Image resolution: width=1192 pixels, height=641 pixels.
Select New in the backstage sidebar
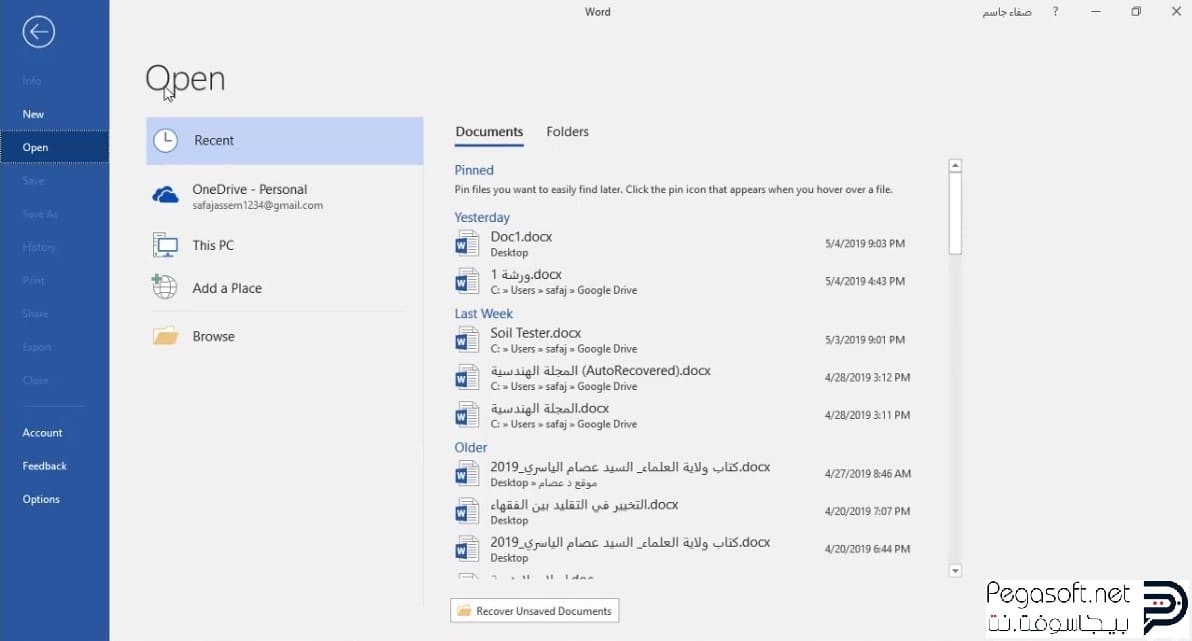coord(55,114)
